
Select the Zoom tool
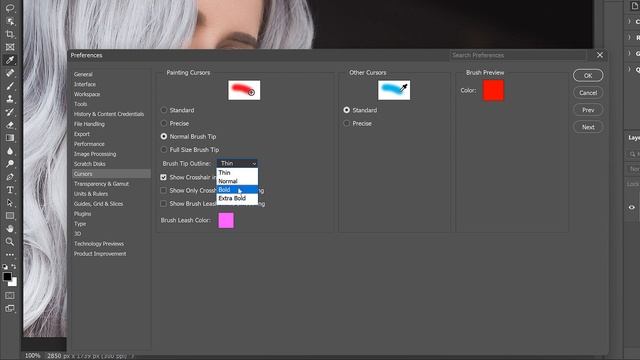tap(10, 242)
